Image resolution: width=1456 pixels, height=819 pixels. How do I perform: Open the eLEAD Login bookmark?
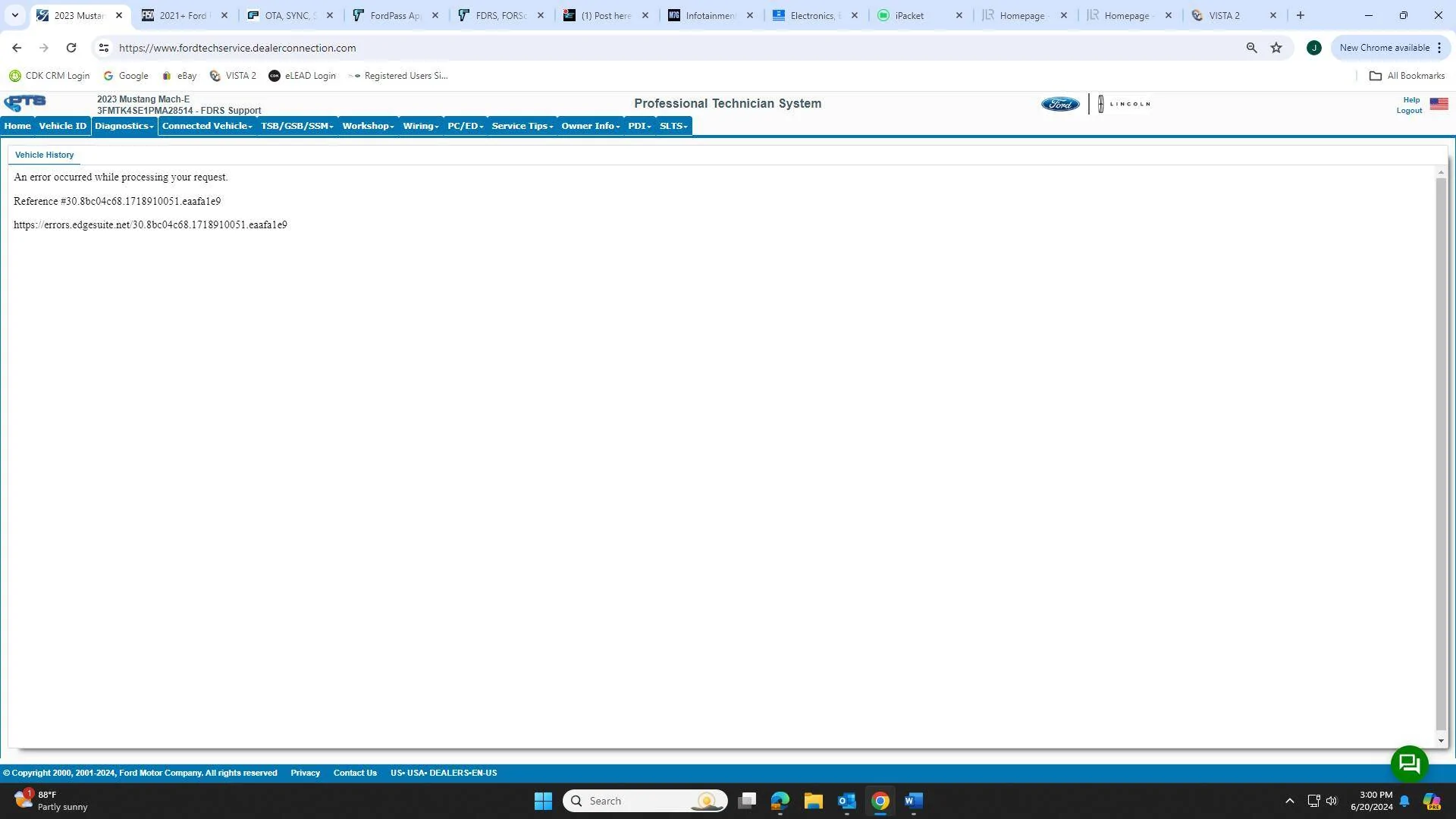[302, 76]
